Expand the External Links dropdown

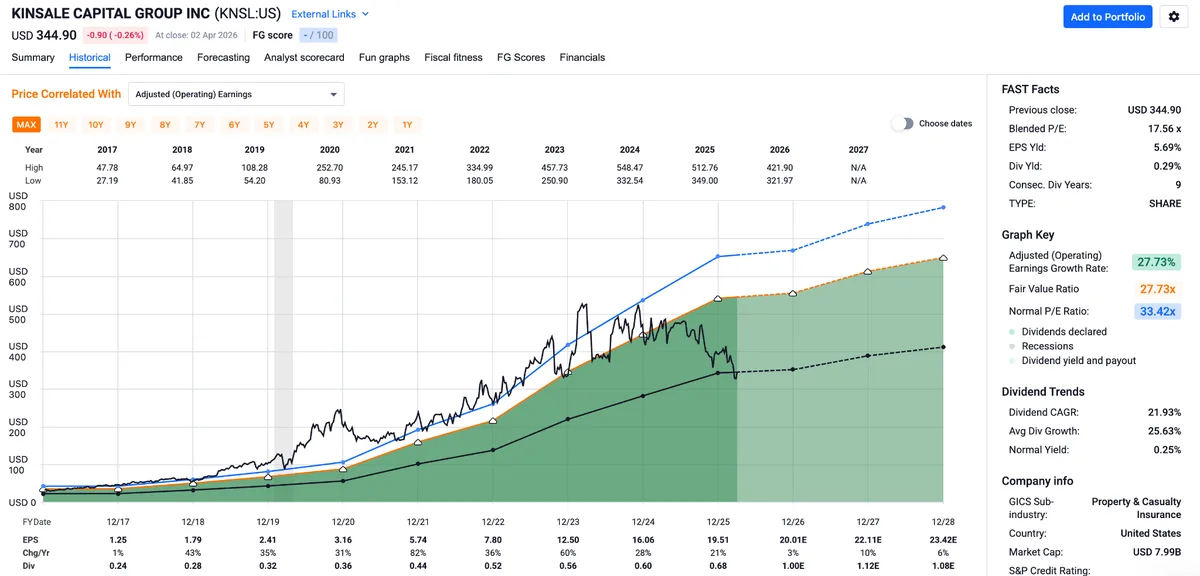(330, 14)
